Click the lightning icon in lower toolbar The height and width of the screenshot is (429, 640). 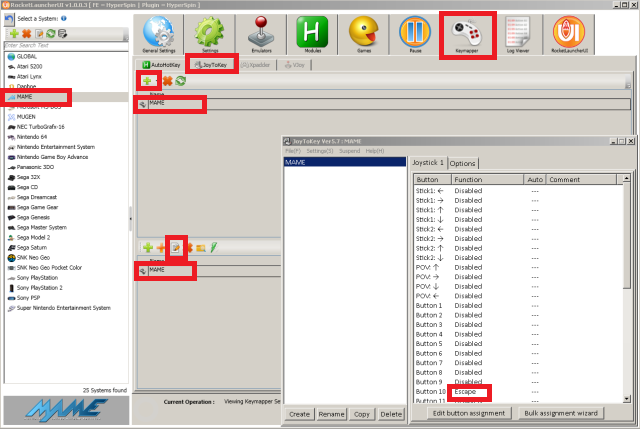tap(213, 247)
